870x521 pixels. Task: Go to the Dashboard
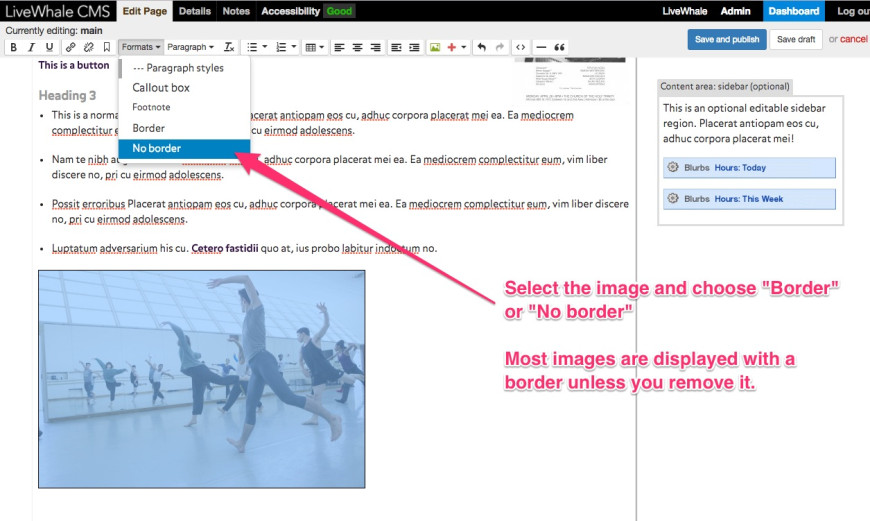click(793, 11)
